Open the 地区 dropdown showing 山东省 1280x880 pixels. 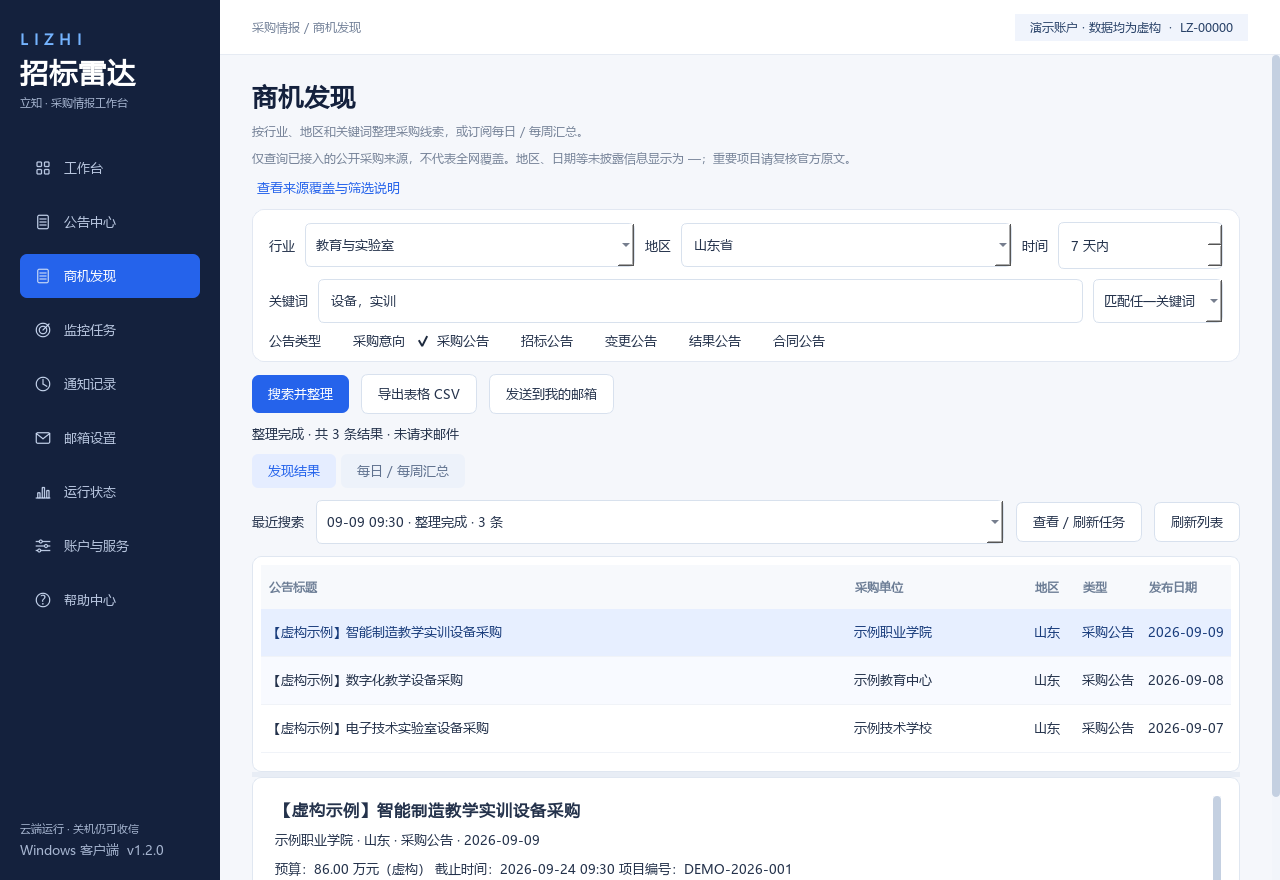[x=845, y=245]
